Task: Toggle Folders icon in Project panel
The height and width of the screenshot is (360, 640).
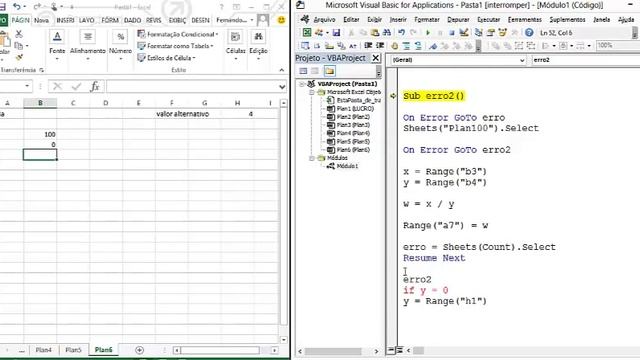Action: point(329,71)
